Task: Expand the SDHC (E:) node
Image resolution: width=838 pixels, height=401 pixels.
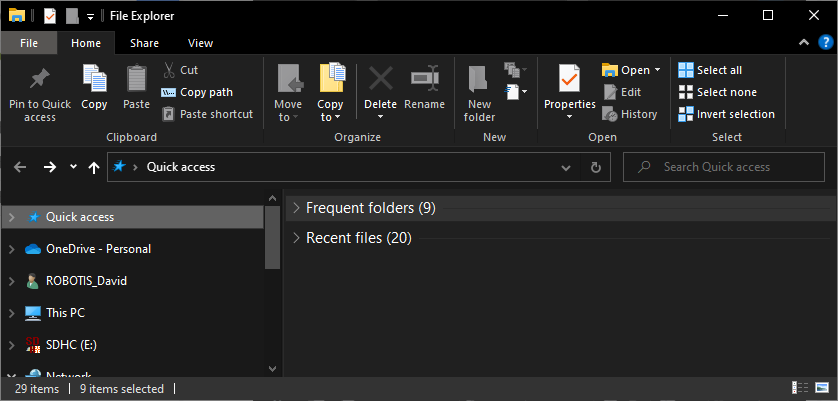Action: 12,345
